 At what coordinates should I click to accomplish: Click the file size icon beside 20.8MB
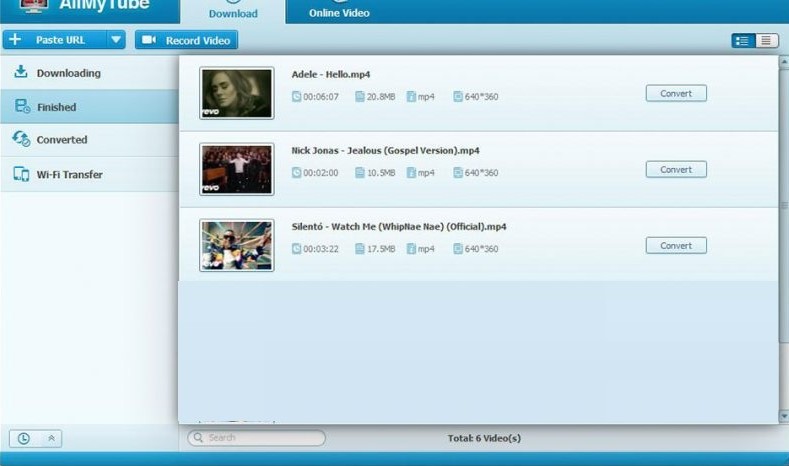[360, 96]
